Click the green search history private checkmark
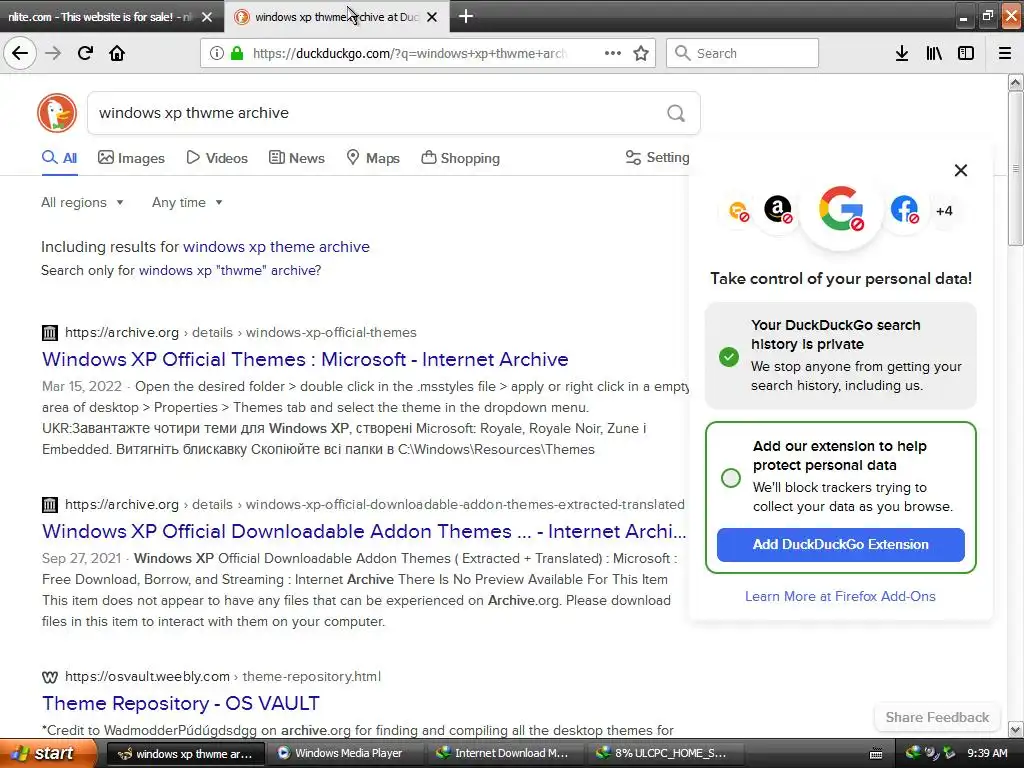Image resolution: width=1024 pixels, height=768 pixels. [x=729, y=357]
